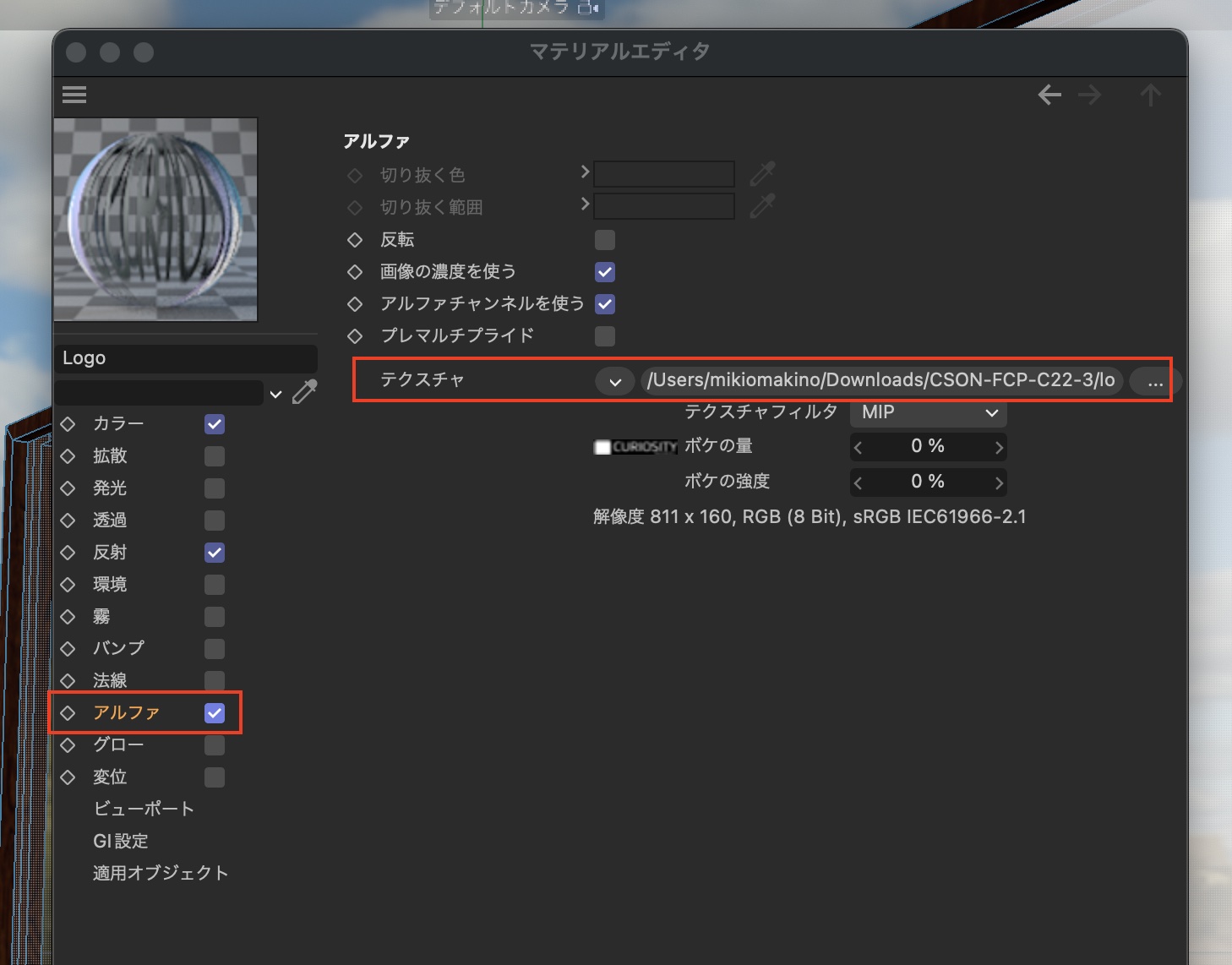Click the eyedropper next to 切り抜く範囲
The width and height of the screenshot is (1232, 965).
[x=762, y=206]
